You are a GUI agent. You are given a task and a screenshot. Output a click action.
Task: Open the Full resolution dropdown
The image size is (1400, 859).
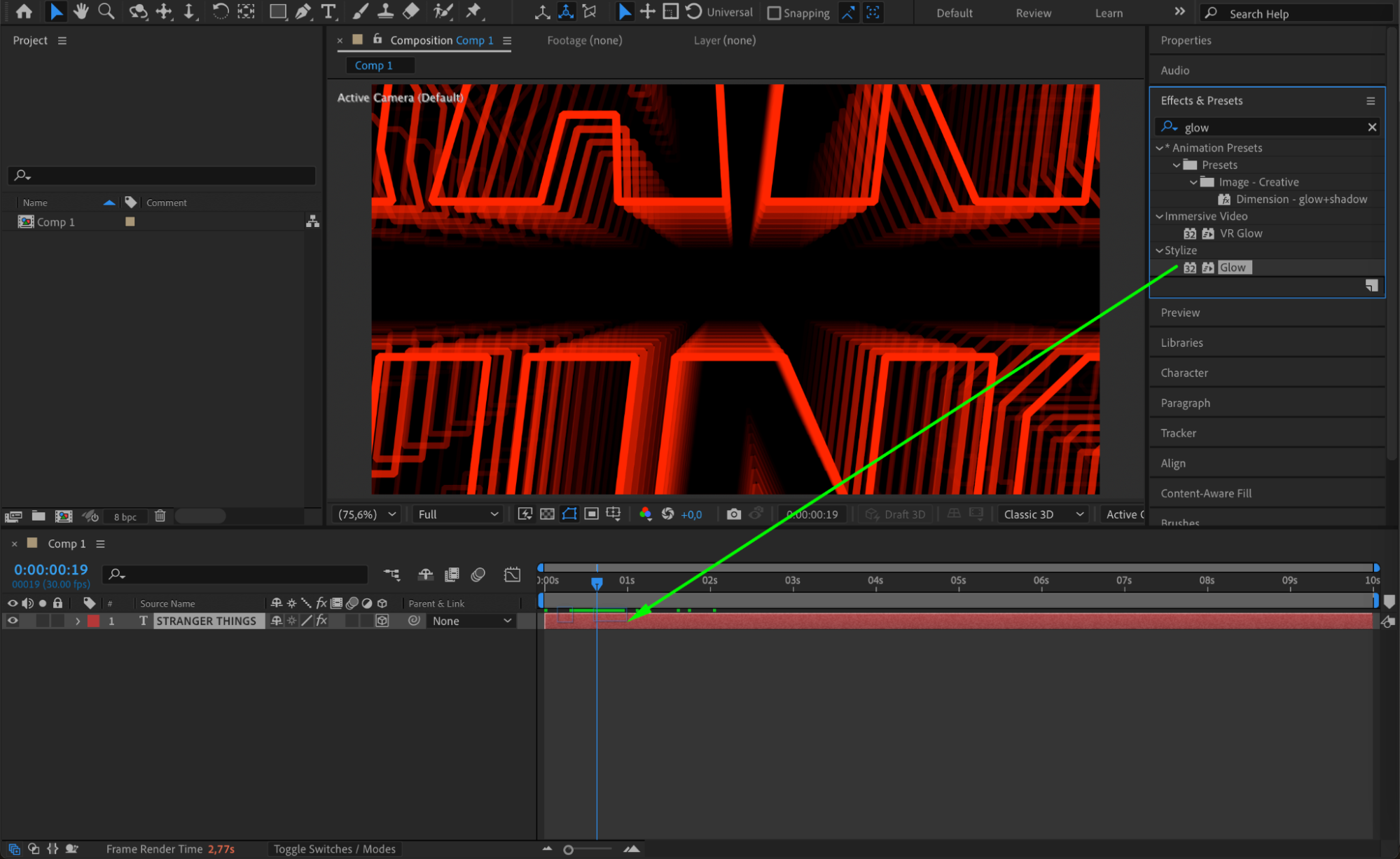[458, 514]
